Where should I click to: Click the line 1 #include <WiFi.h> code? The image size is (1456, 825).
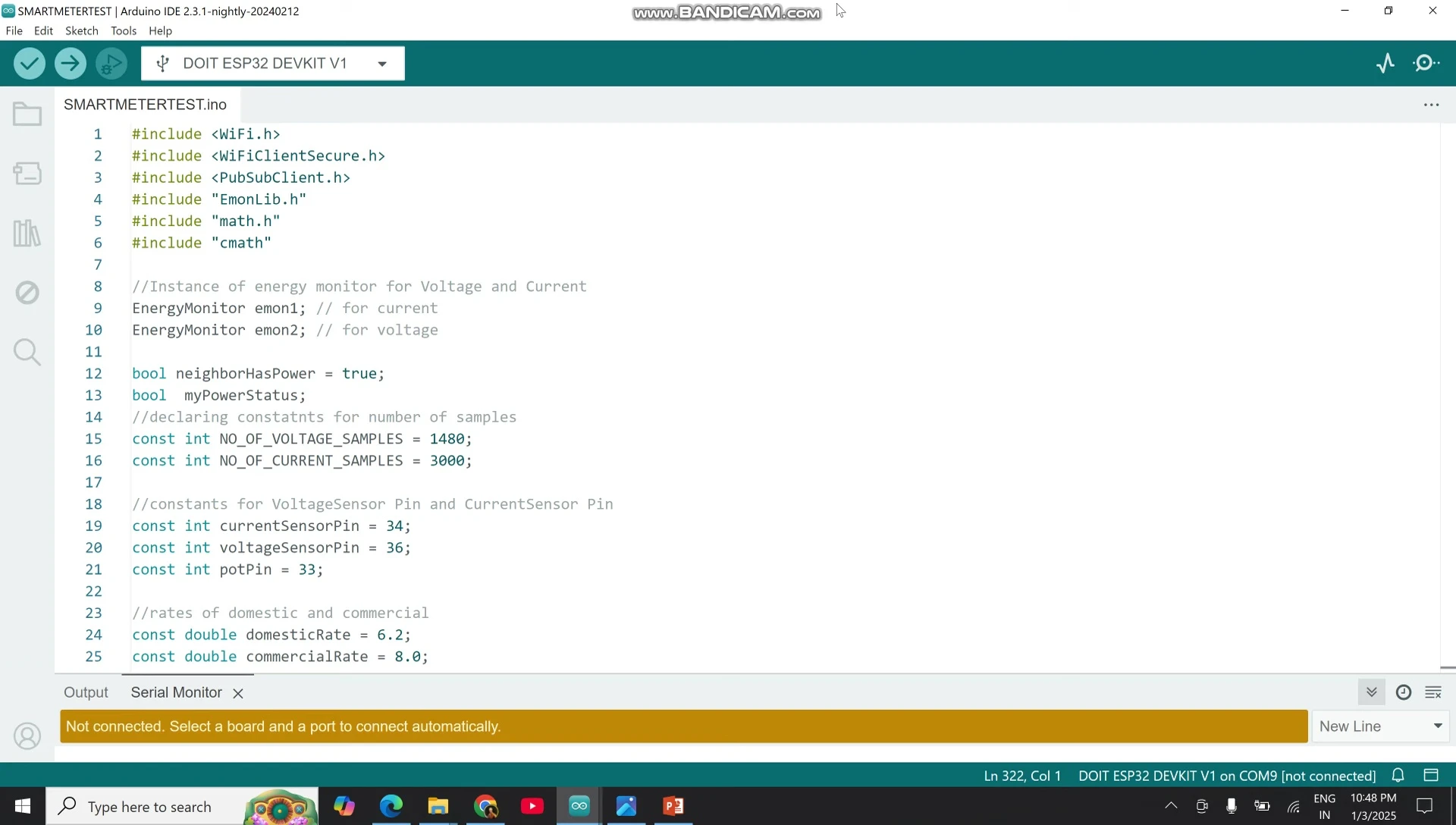tap(206, 134)
